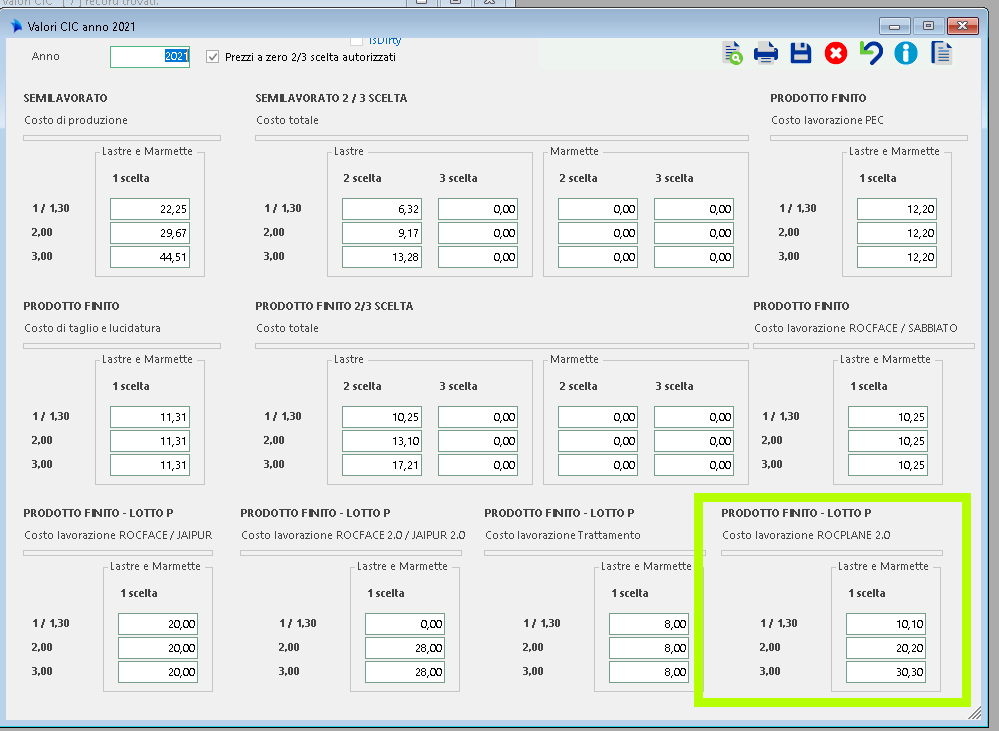Image resolution: width=999 pixels, height=731 pixels.
Task: Edit ROCFACE 2.0 / JAIPUR 2.0 1/1,30 field
Action: pyautogui.click(x=405, y=624)
